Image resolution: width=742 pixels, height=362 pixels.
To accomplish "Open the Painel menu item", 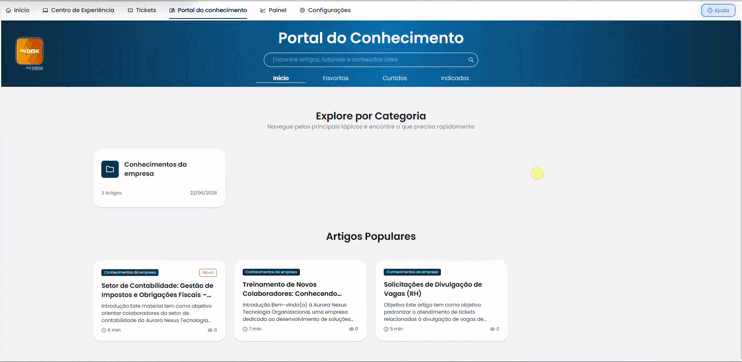I will (274, 10).
